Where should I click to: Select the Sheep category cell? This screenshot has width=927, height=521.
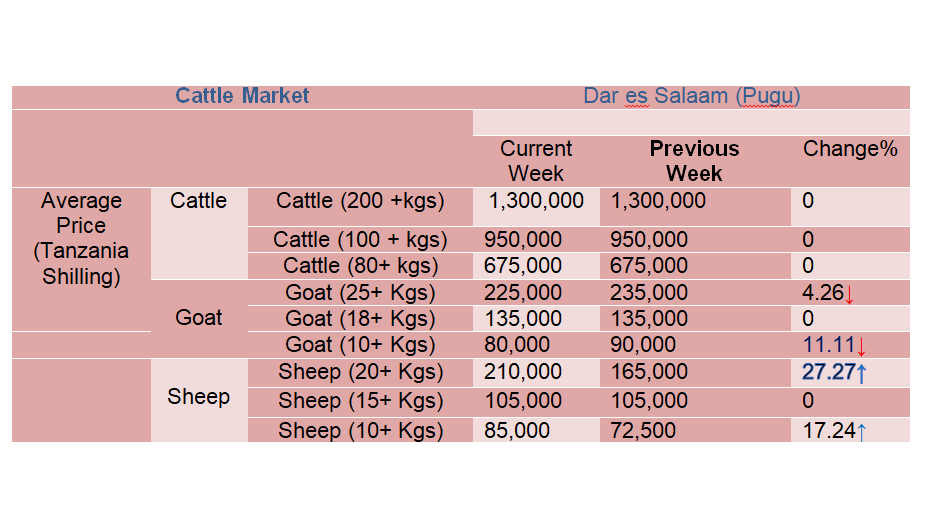point(199,396)
